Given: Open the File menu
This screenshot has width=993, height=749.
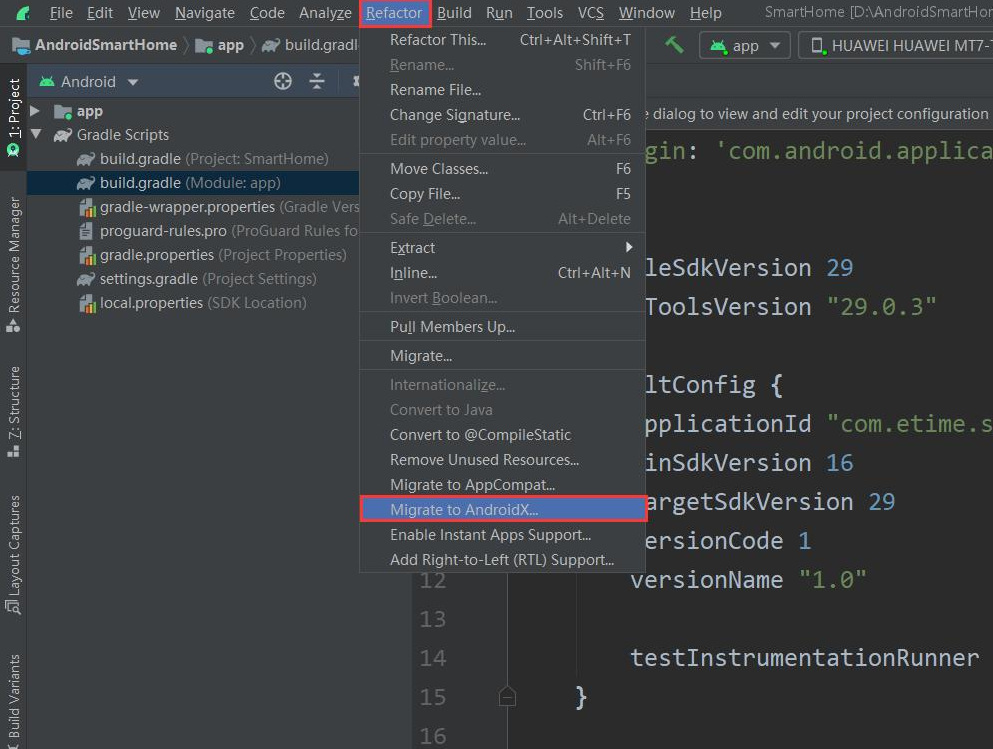Looking at the screenshot, I should pyautogui.click(x=61, y=13).
